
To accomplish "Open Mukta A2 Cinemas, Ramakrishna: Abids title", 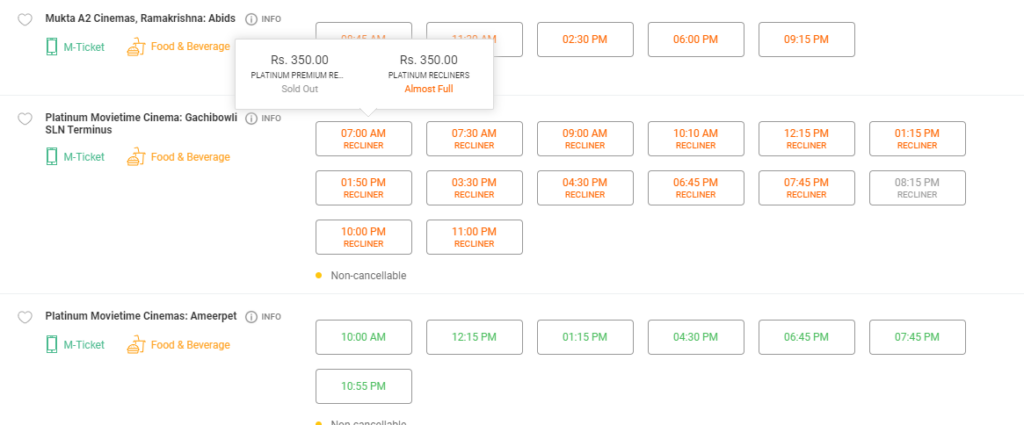I will pyautogui.click(x=140, y=18).
